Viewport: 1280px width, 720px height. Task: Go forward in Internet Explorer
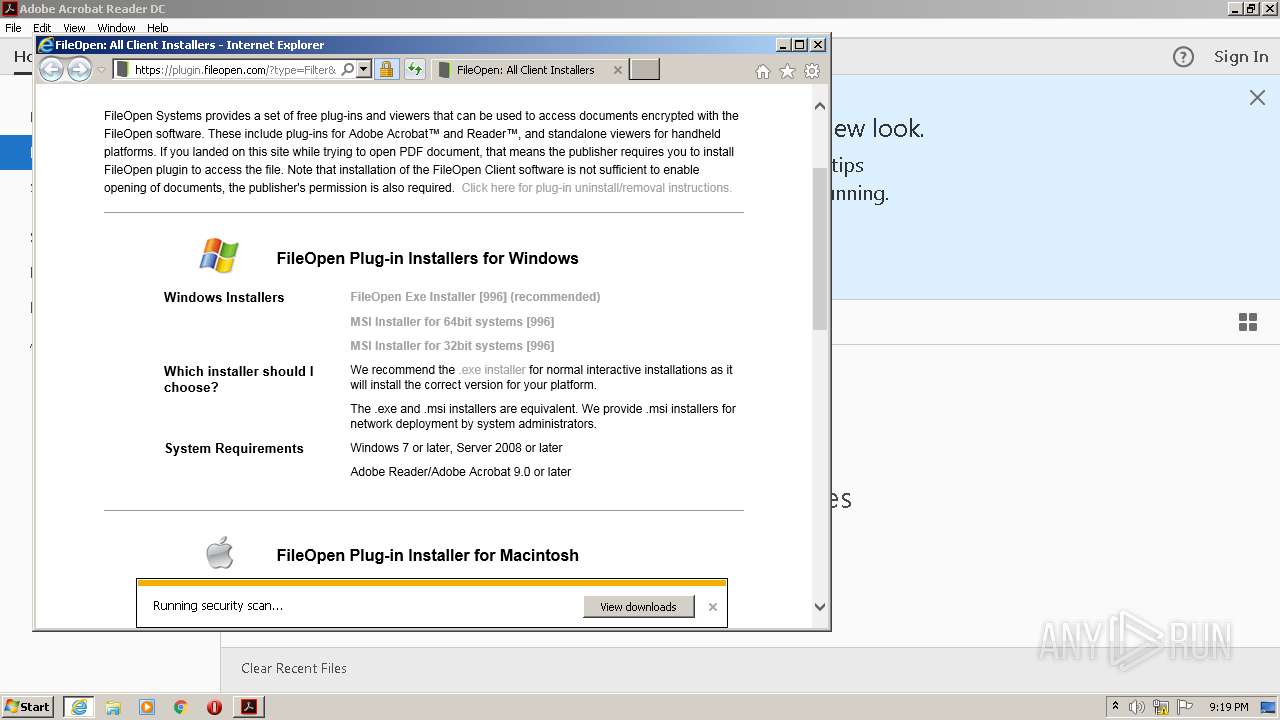(79, 70)
